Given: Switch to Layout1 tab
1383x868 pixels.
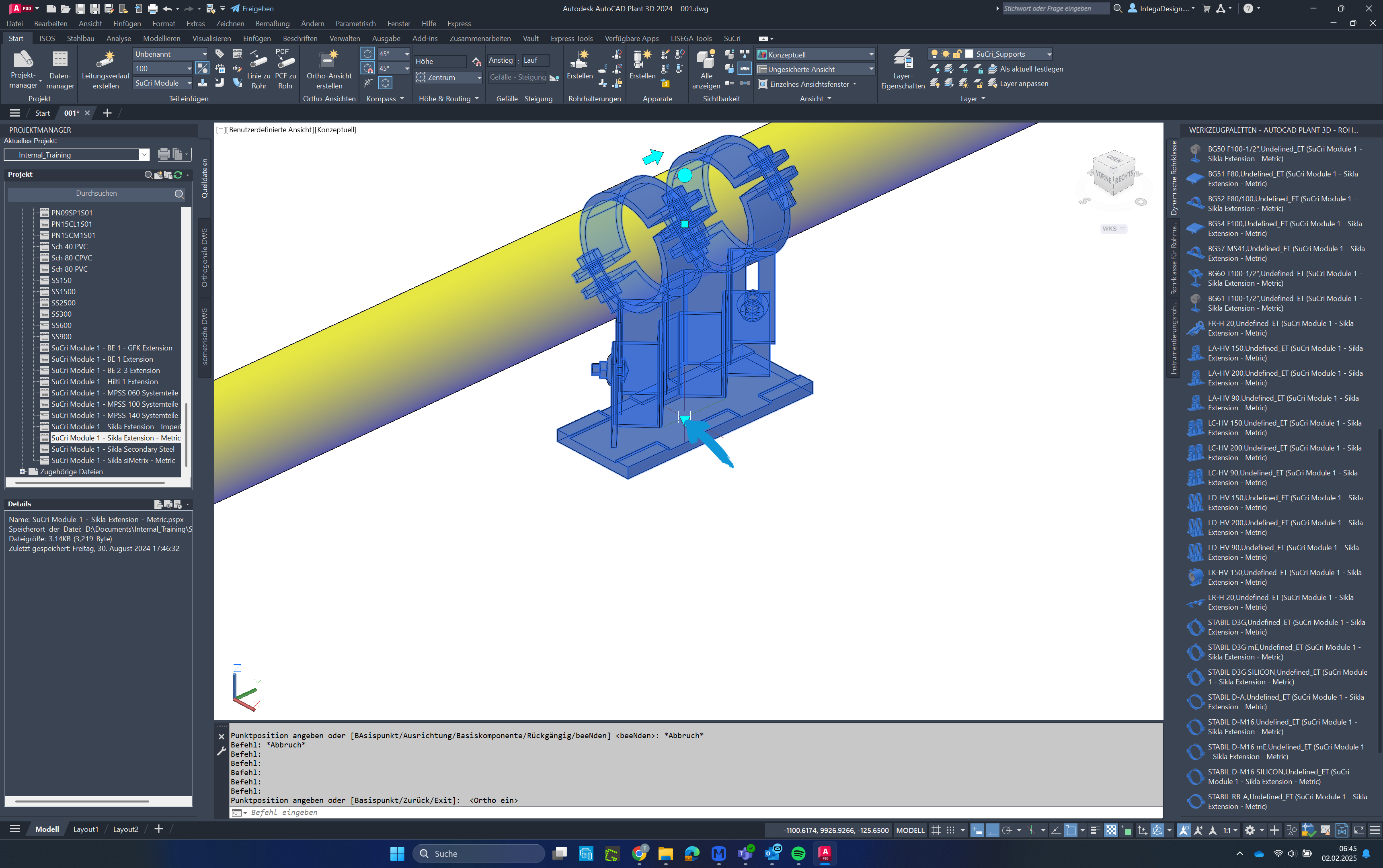Looking at the screenshot, I should click(86, 829).
